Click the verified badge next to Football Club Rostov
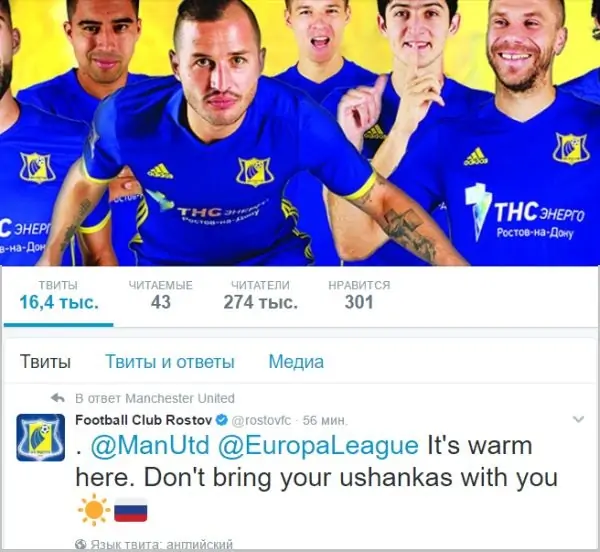600x552 pixels. click(x=222, y=420)
